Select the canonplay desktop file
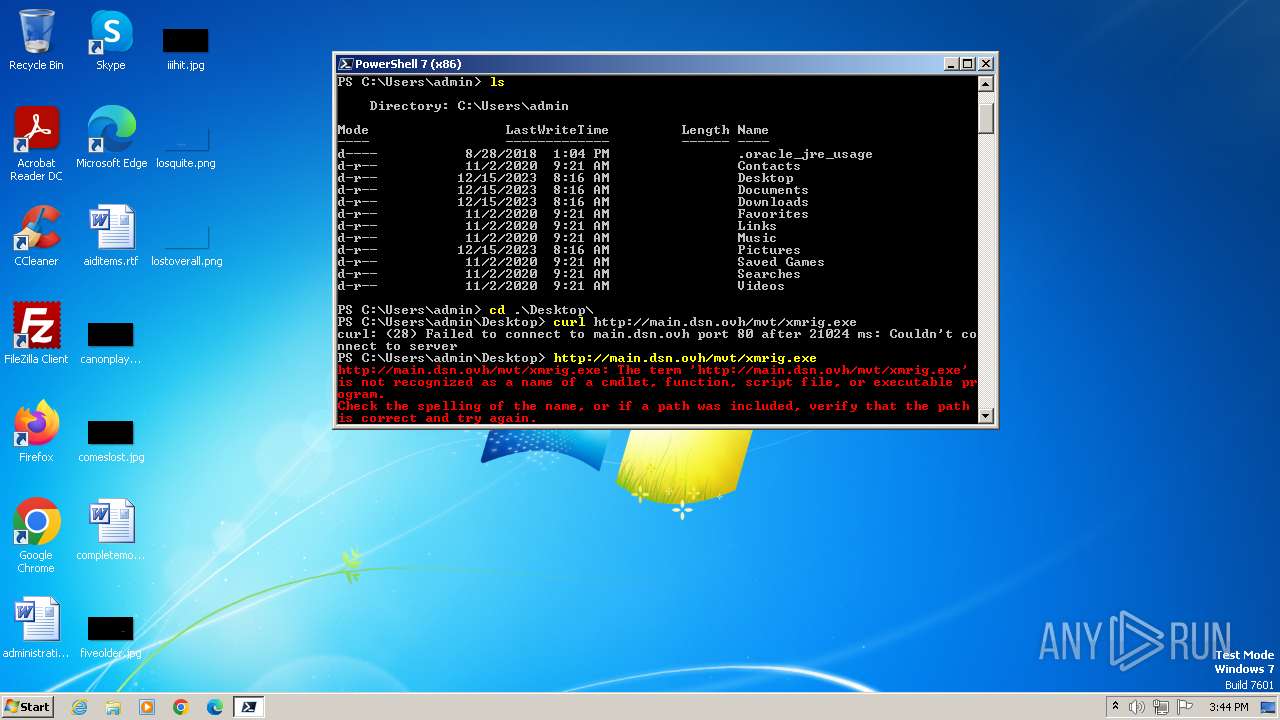 tap(110, 342)
